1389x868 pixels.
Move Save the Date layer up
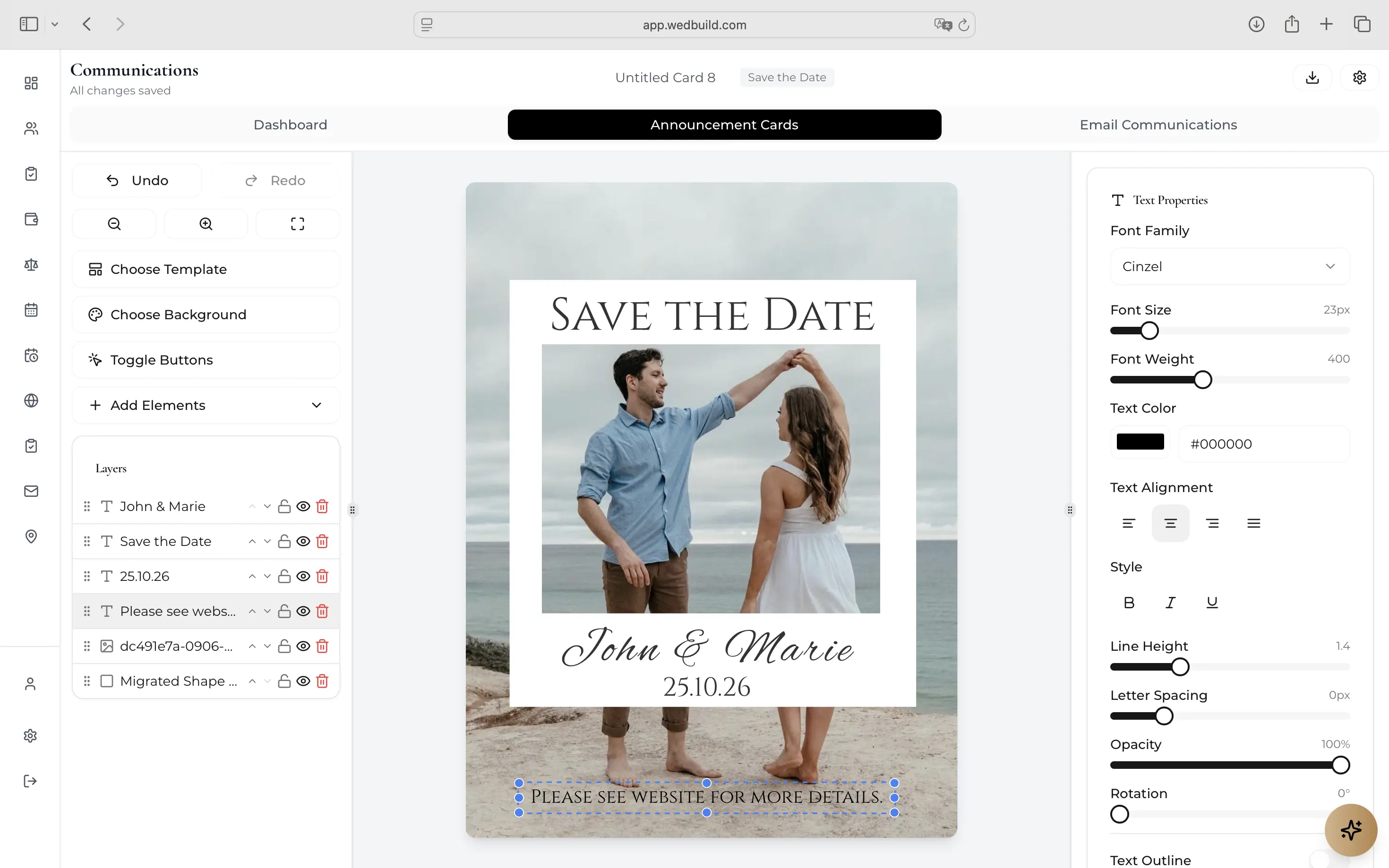[x=252, y=541]
